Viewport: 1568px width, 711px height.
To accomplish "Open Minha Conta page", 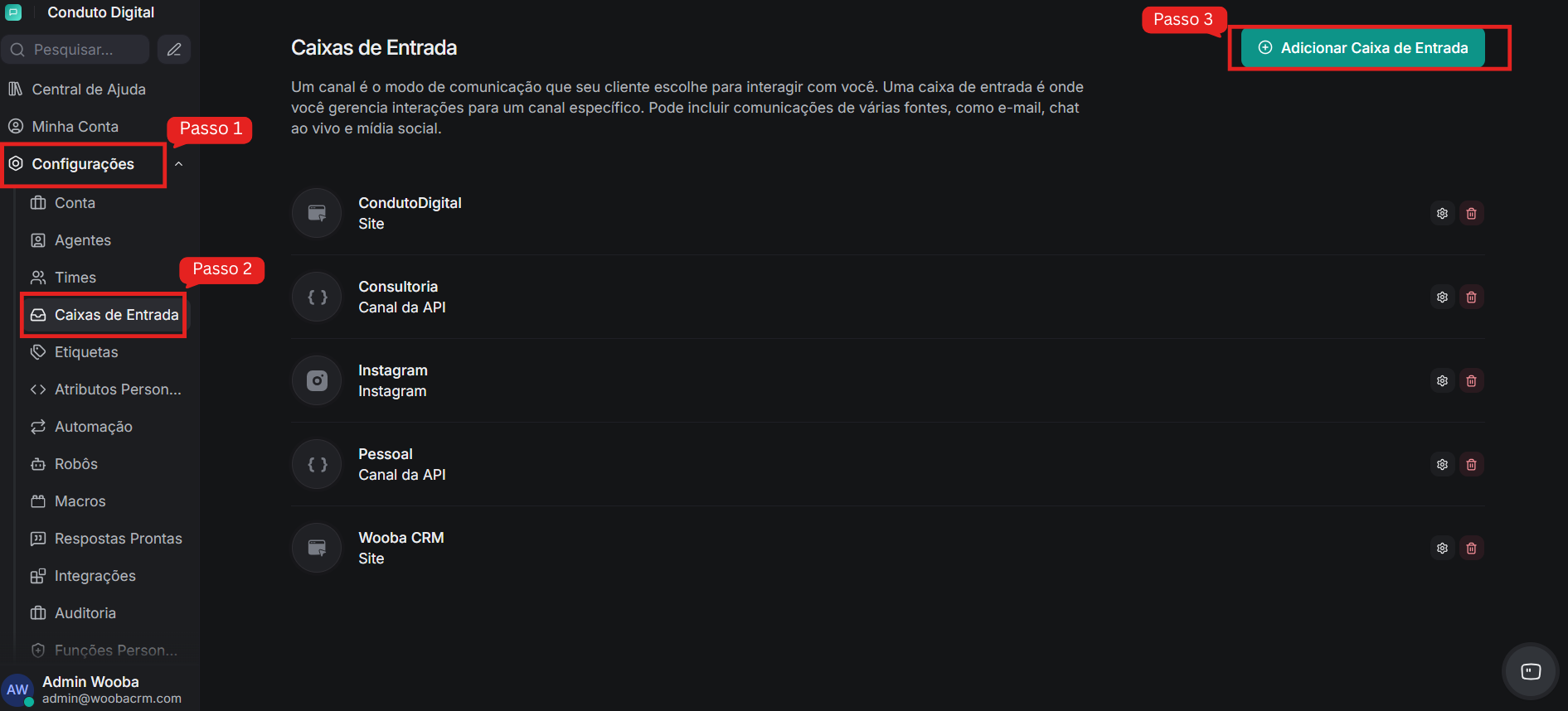I will click(x=75, y=127).
